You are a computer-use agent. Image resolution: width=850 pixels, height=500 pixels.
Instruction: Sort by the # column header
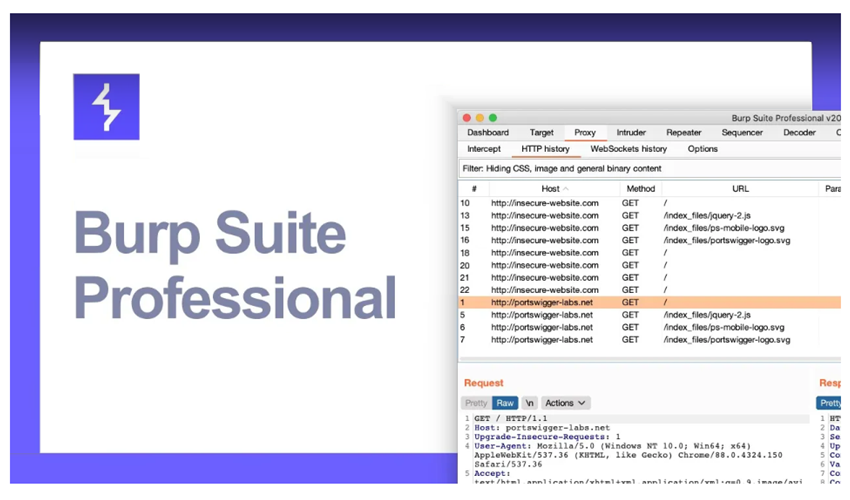pos(474,189)
